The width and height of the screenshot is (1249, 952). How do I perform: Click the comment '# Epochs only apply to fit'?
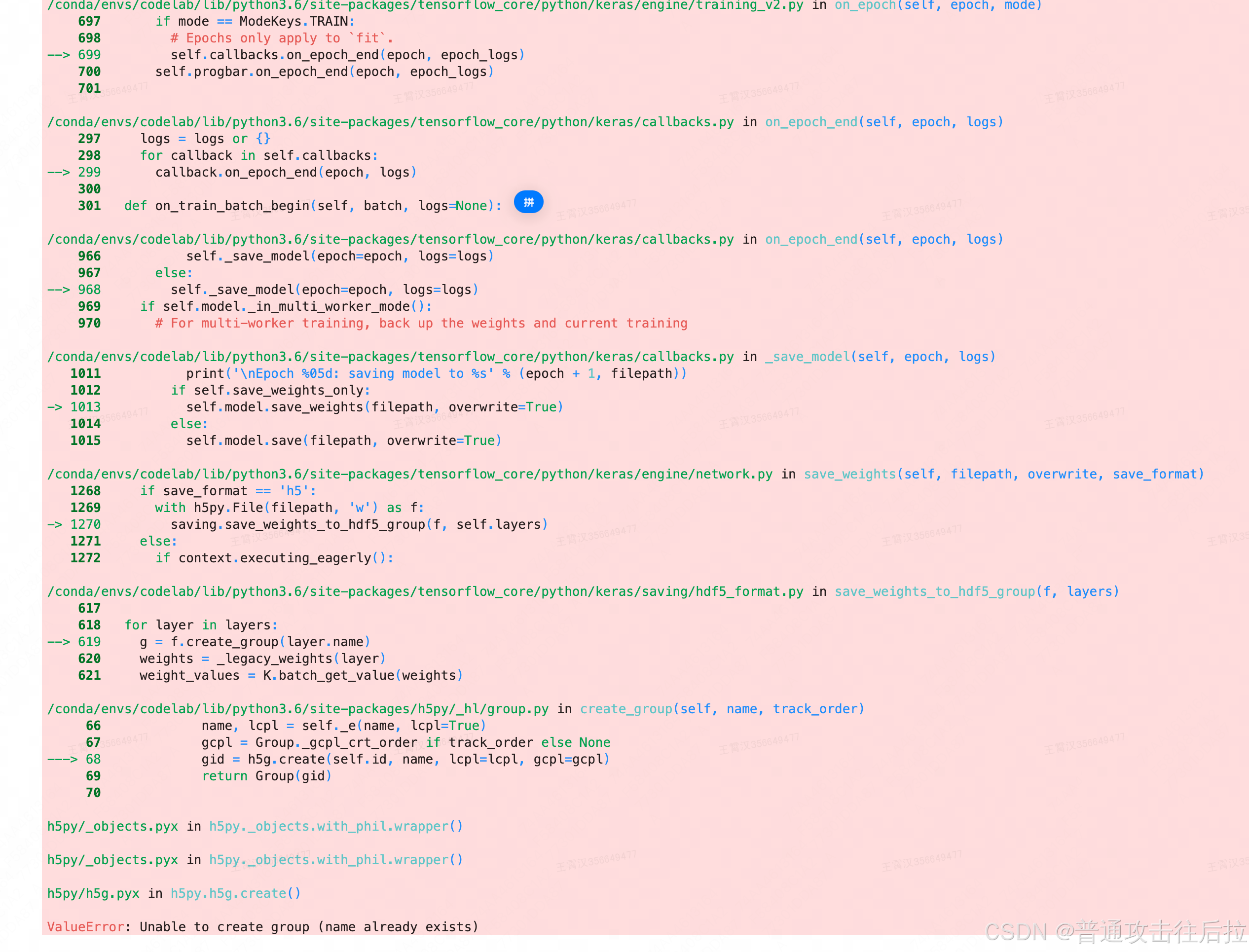coord(282,38)
